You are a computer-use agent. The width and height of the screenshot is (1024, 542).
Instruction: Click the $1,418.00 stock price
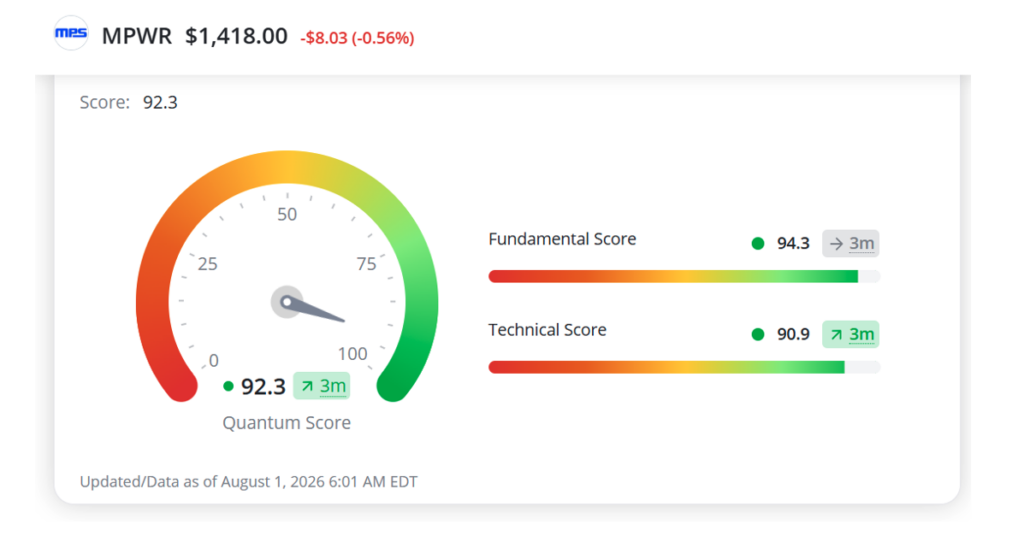click(x=236, y=36)
